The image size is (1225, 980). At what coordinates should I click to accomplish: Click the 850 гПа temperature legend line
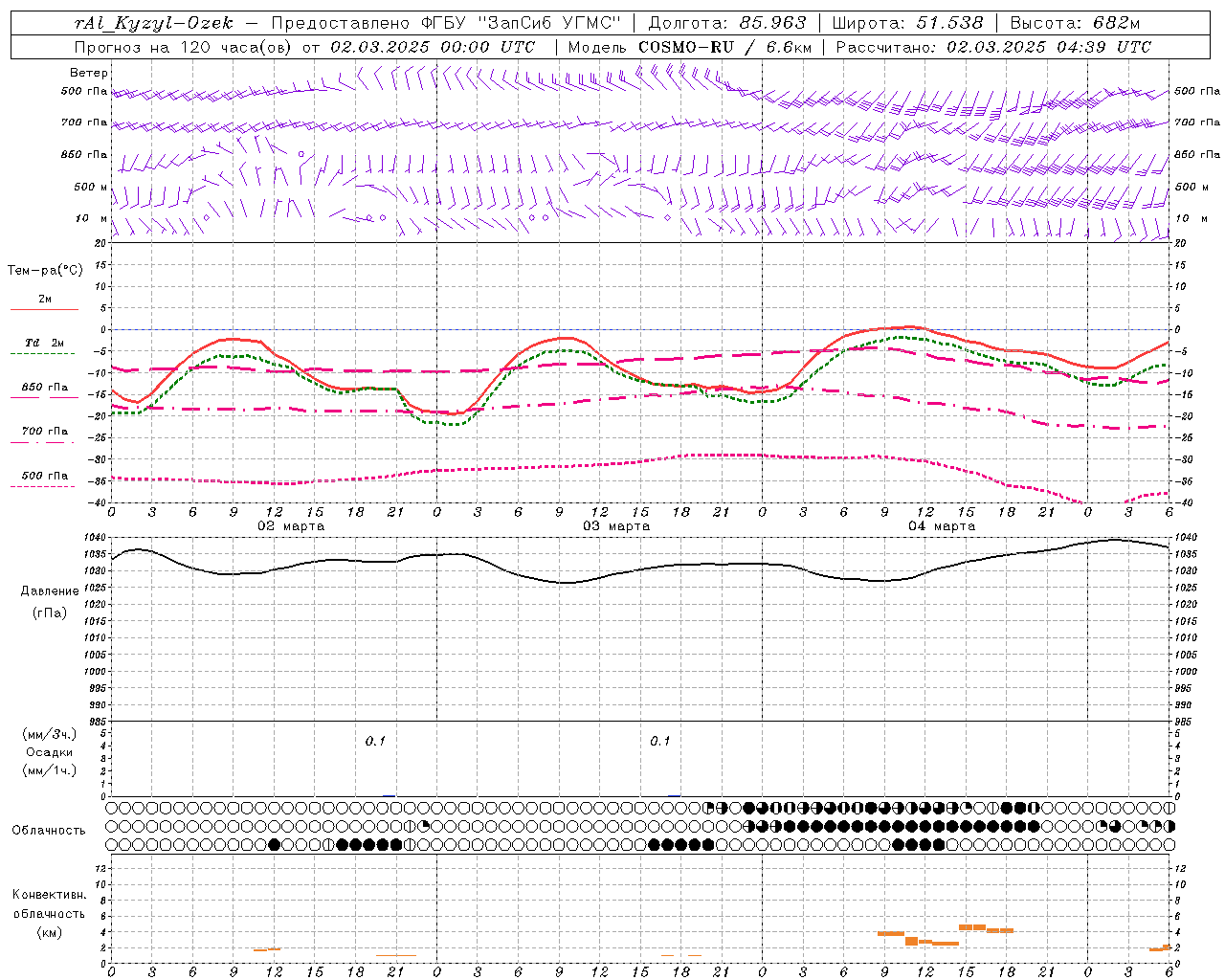(45, 397)
